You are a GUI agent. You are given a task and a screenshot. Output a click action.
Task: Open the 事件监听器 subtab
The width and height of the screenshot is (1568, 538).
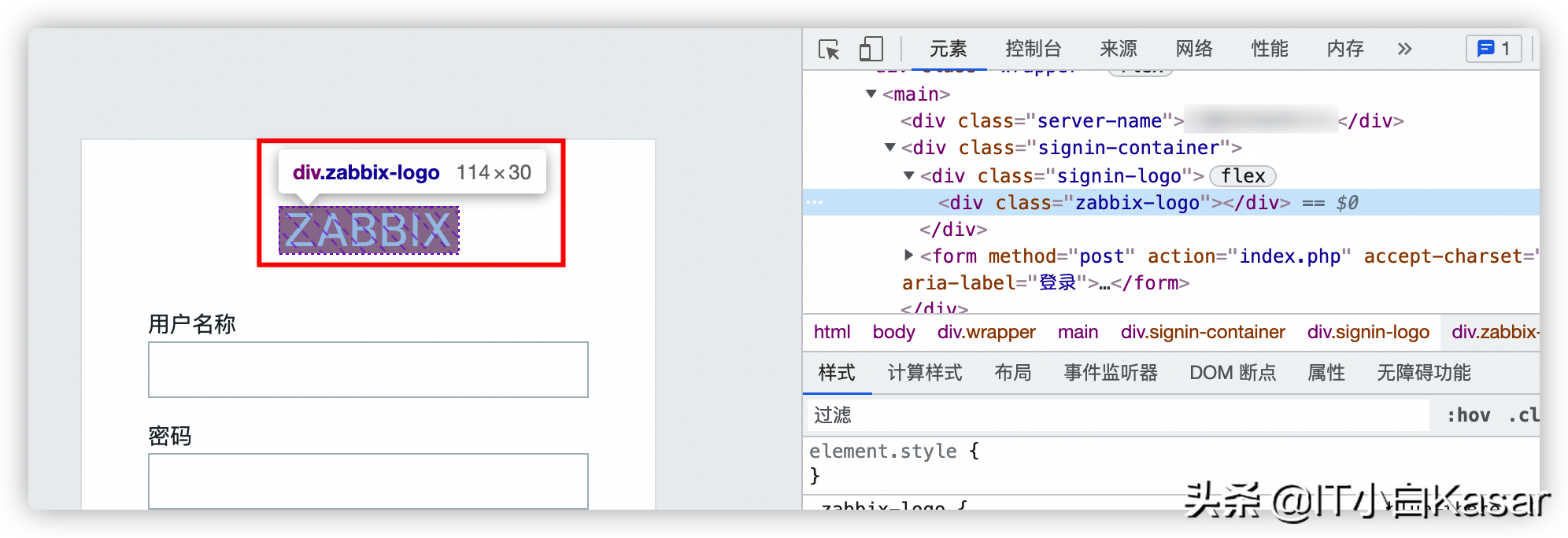point(1111,373)
